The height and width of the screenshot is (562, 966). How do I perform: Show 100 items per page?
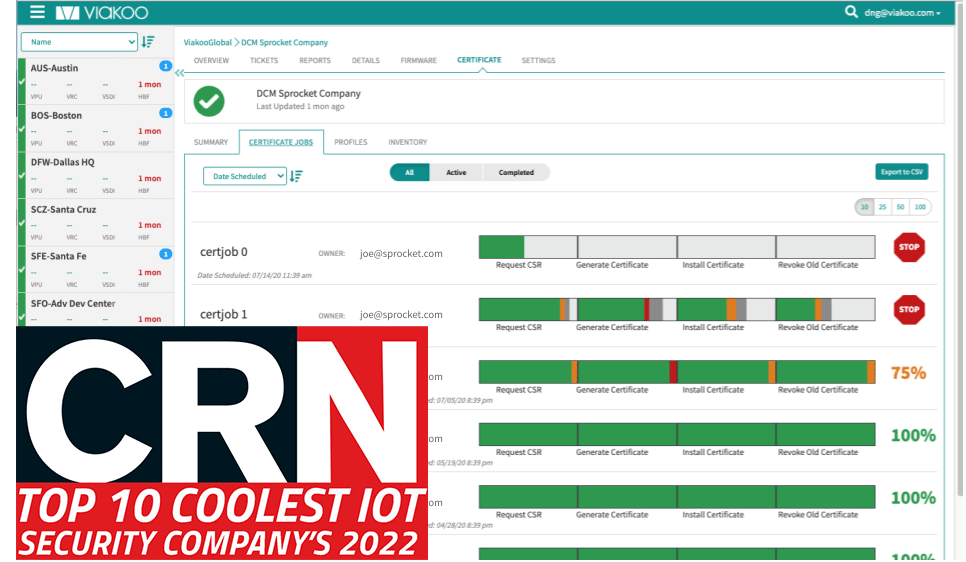coord(920,207)
